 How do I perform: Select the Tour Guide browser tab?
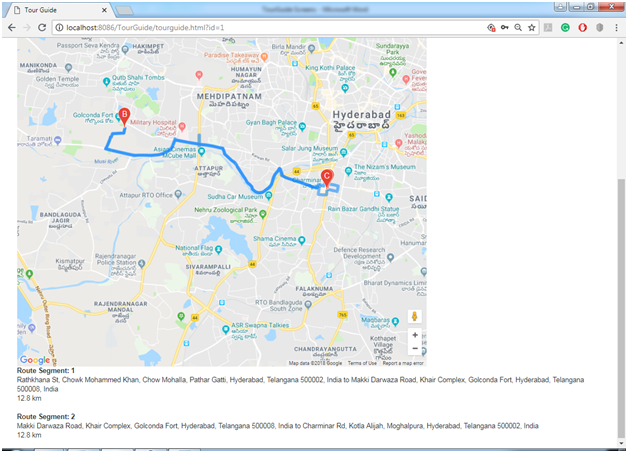[58, 10]
